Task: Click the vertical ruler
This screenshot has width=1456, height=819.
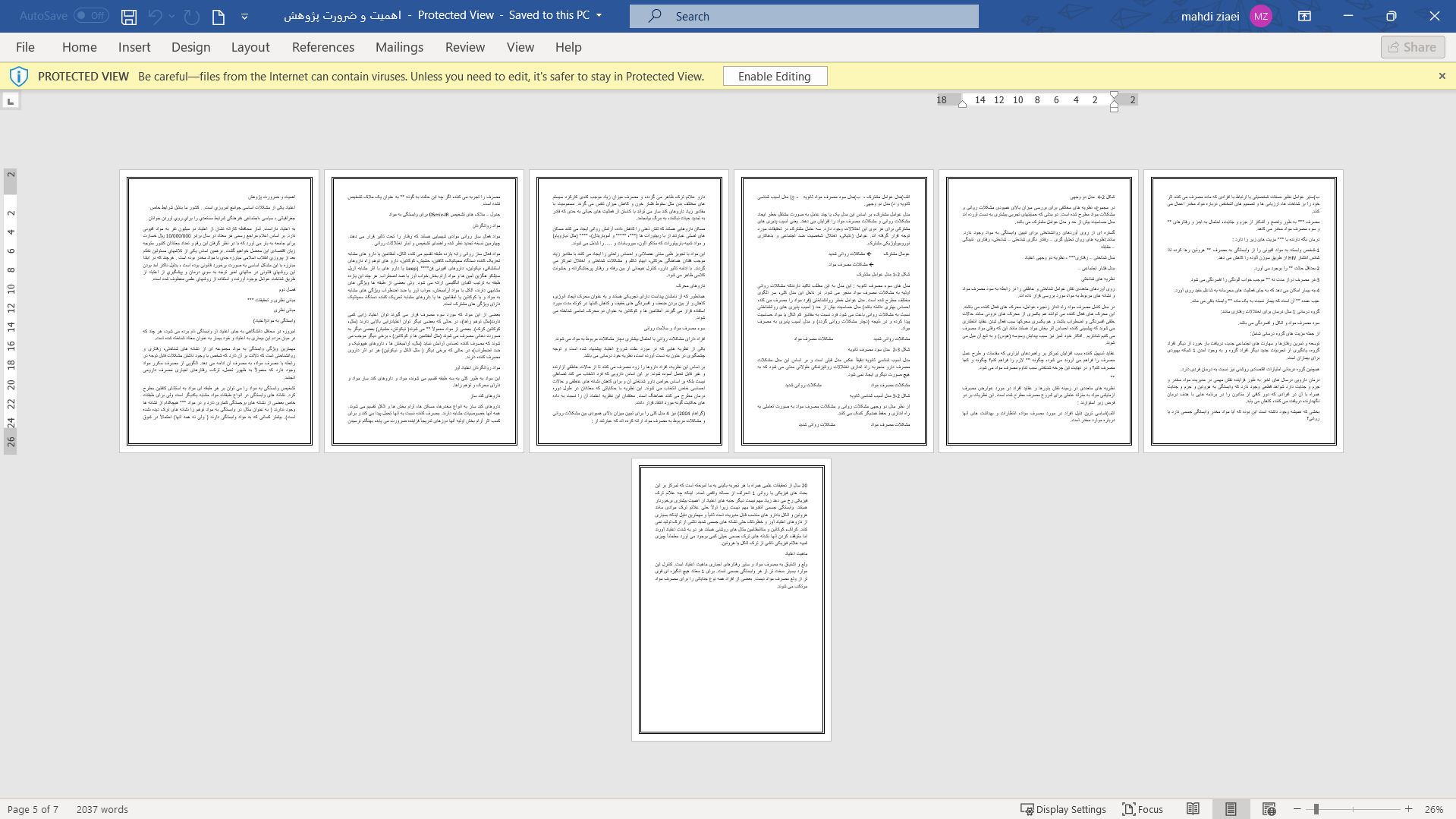Action: [x=11, y=311]
